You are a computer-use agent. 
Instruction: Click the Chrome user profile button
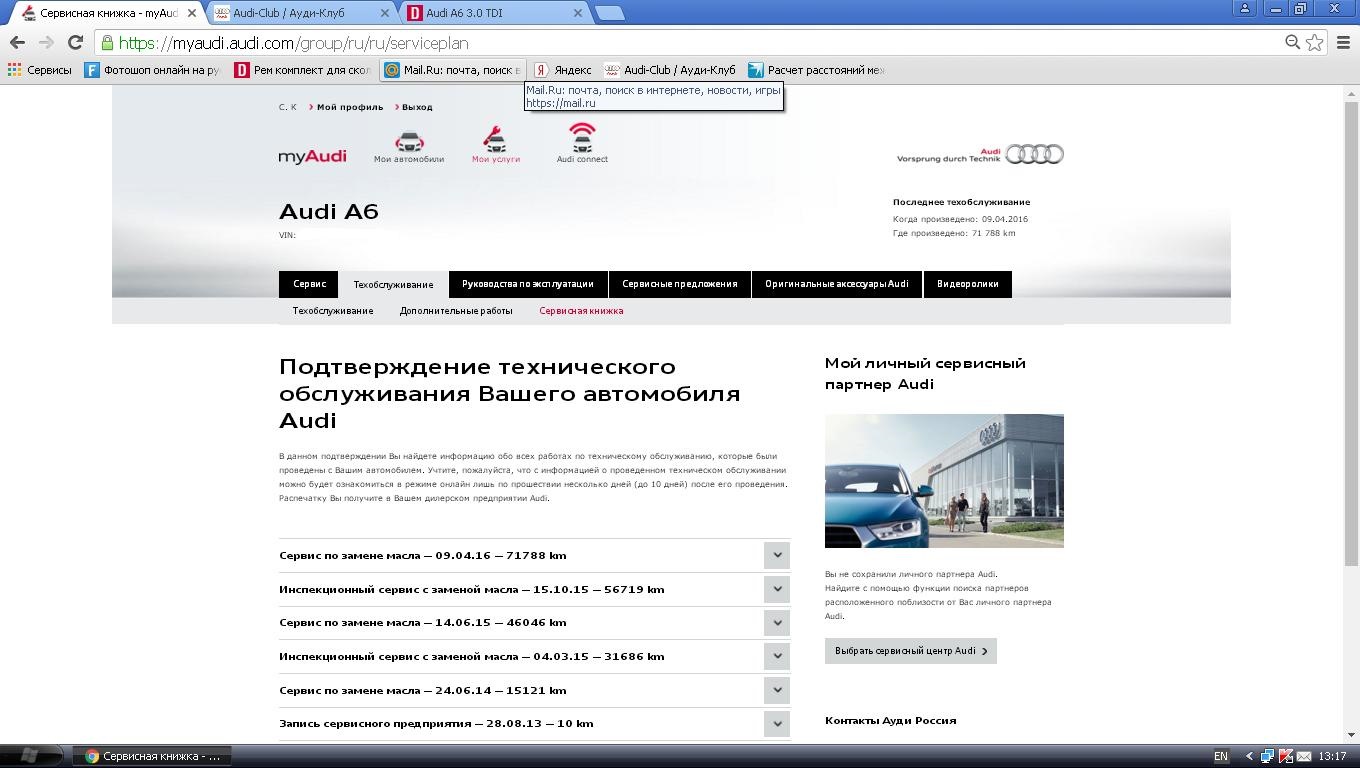point(1245,8)
